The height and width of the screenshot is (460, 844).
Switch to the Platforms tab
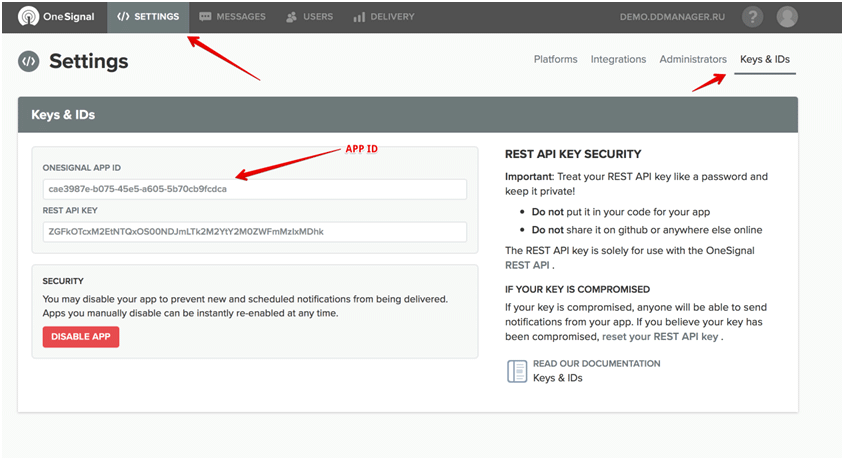555,60
